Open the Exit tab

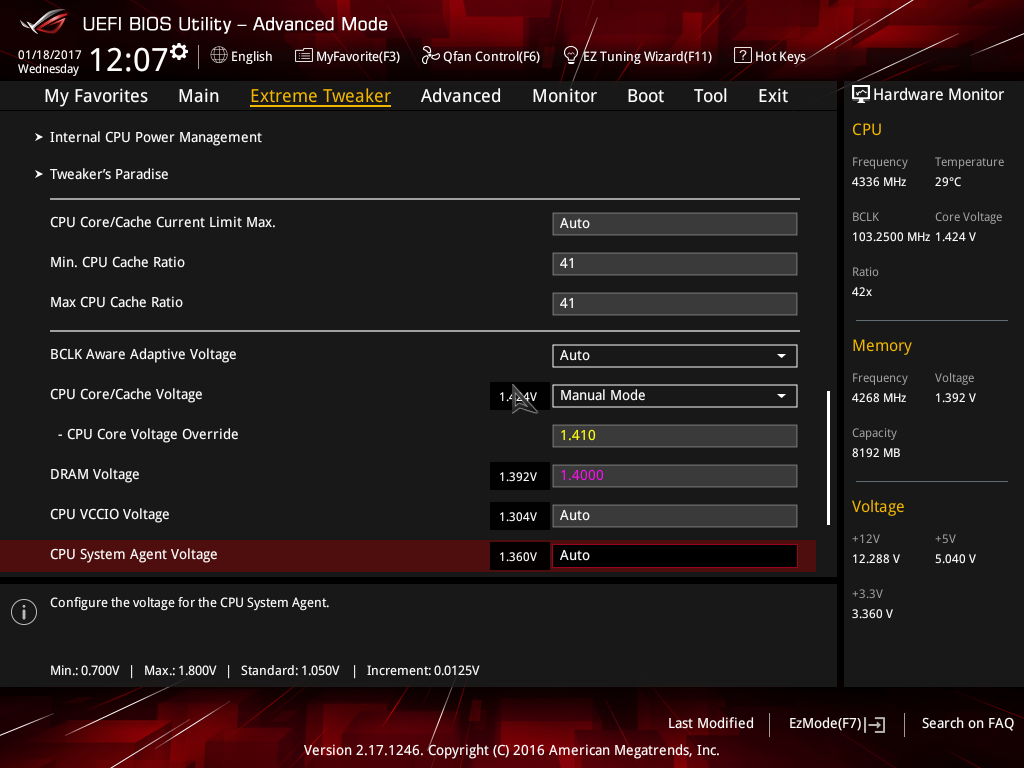[x=773, y=96]
